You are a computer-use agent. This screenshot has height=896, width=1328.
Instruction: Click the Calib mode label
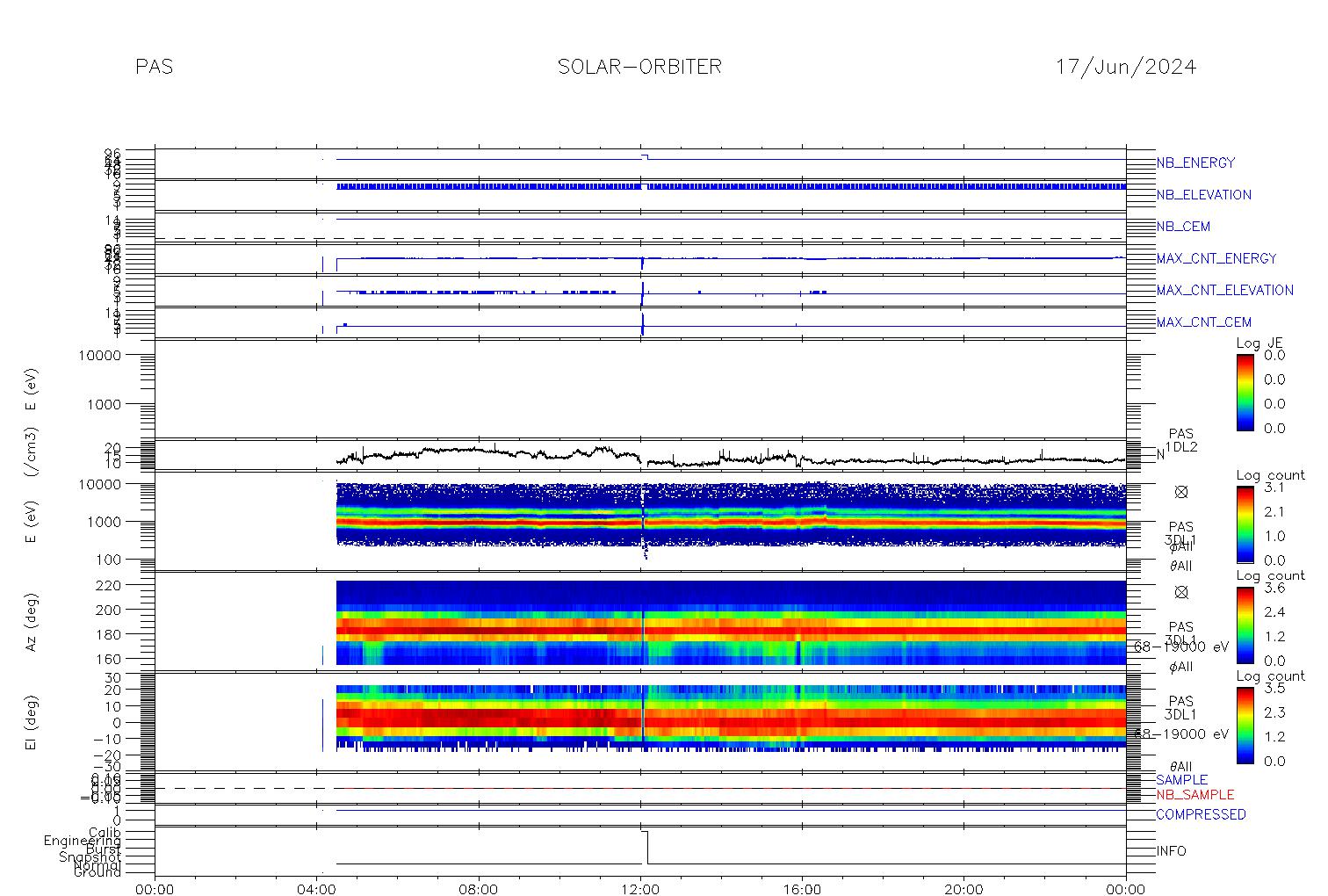tap(105, 832)
